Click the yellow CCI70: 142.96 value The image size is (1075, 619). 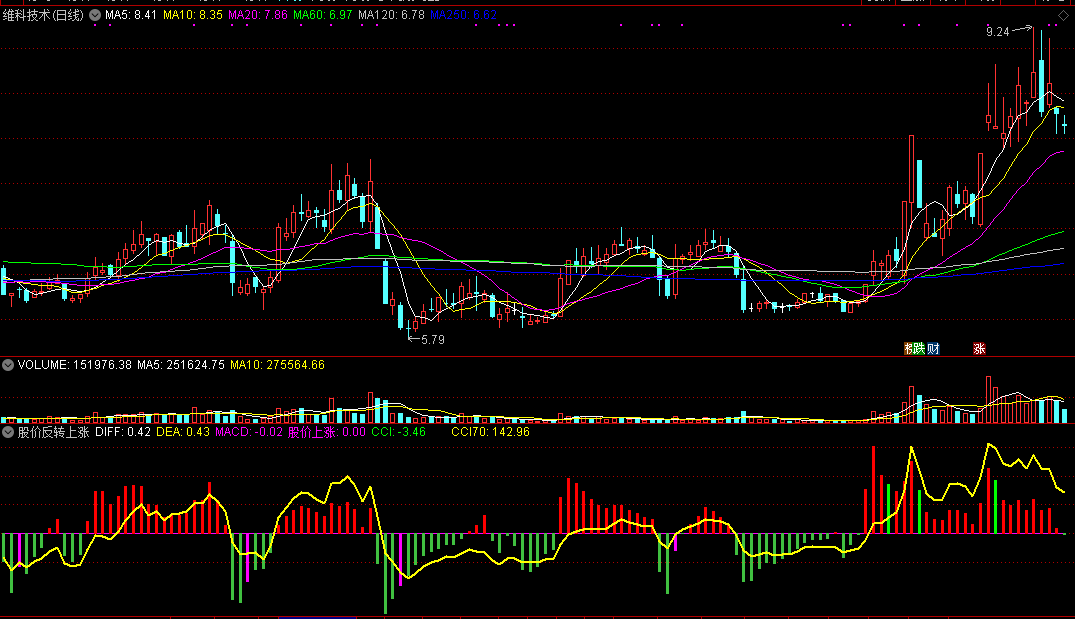[490, 432]
